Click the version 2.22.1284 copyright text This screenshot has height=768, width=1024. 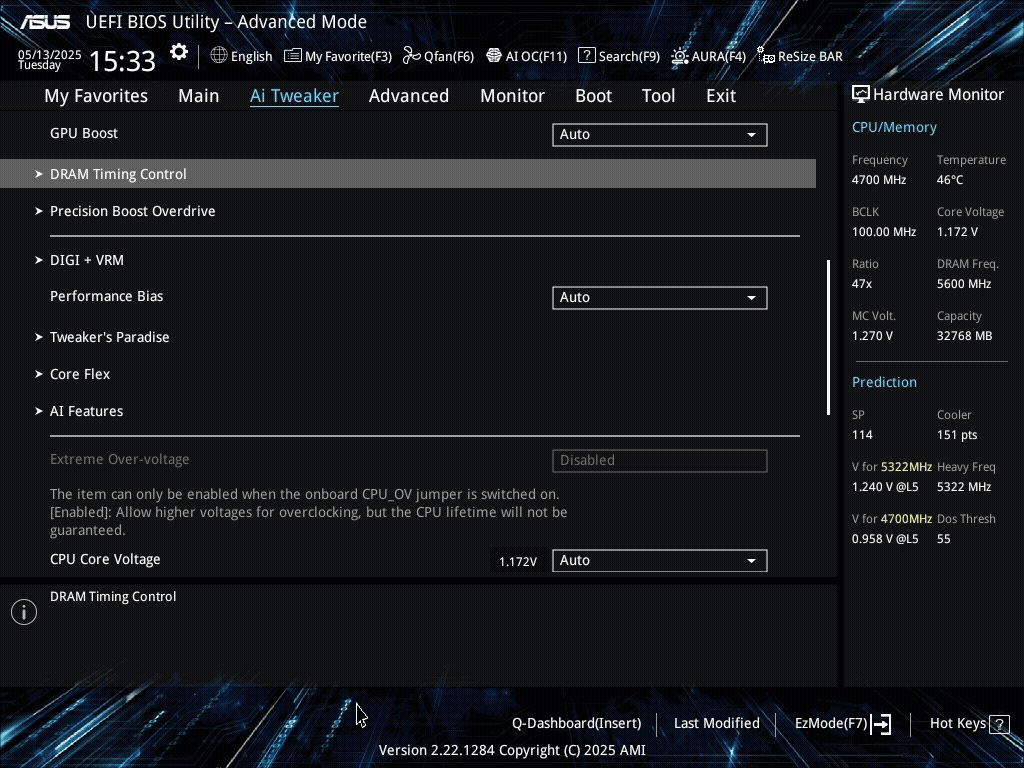click(512, 750)
